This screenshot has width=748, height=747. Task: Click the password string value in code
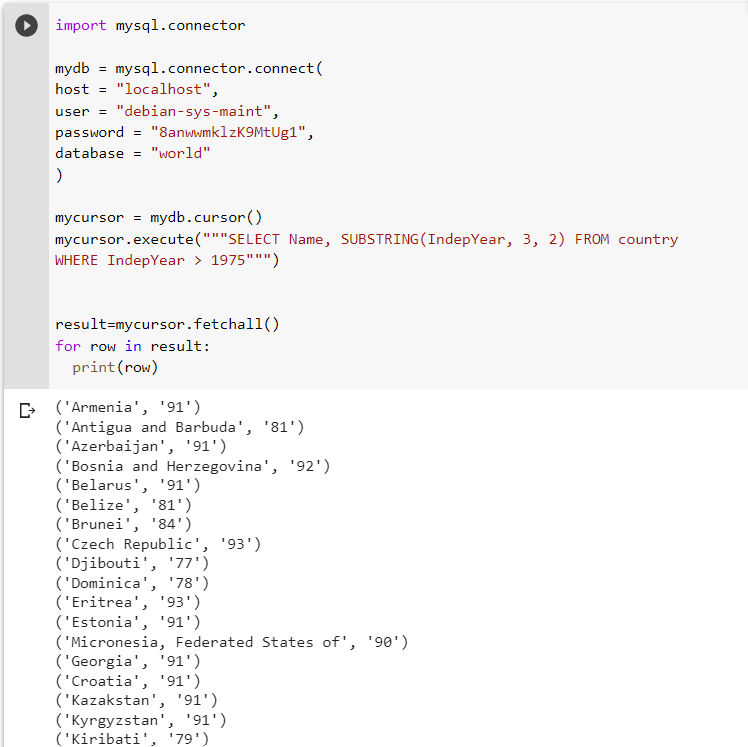228,132
